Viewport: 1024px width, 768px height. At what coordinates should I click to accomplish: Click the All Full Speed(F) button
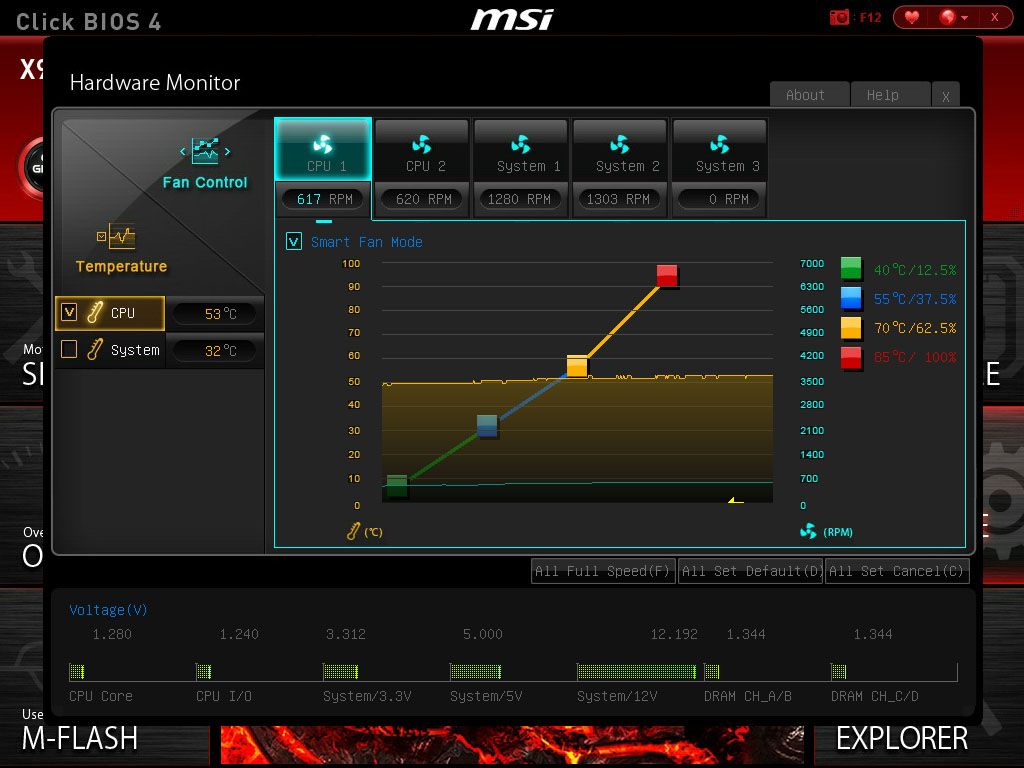point(603,571)
